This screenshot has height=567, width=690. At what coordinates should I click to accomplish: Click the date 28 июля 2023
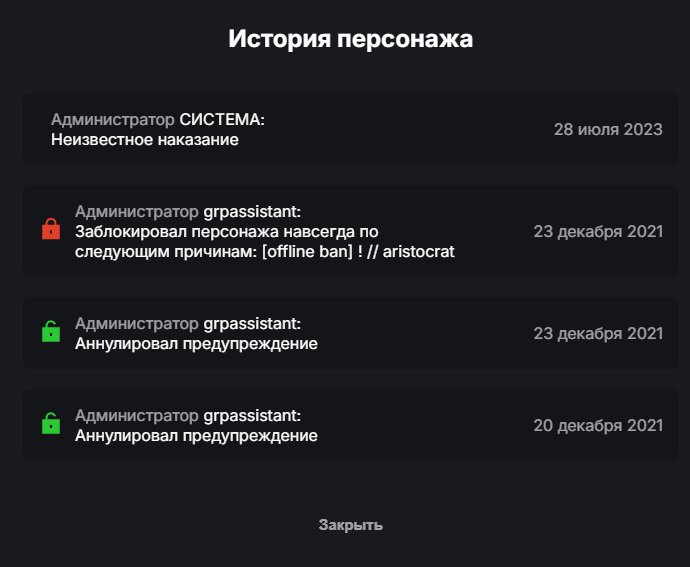pyautogui.click(x=608, y=130)
